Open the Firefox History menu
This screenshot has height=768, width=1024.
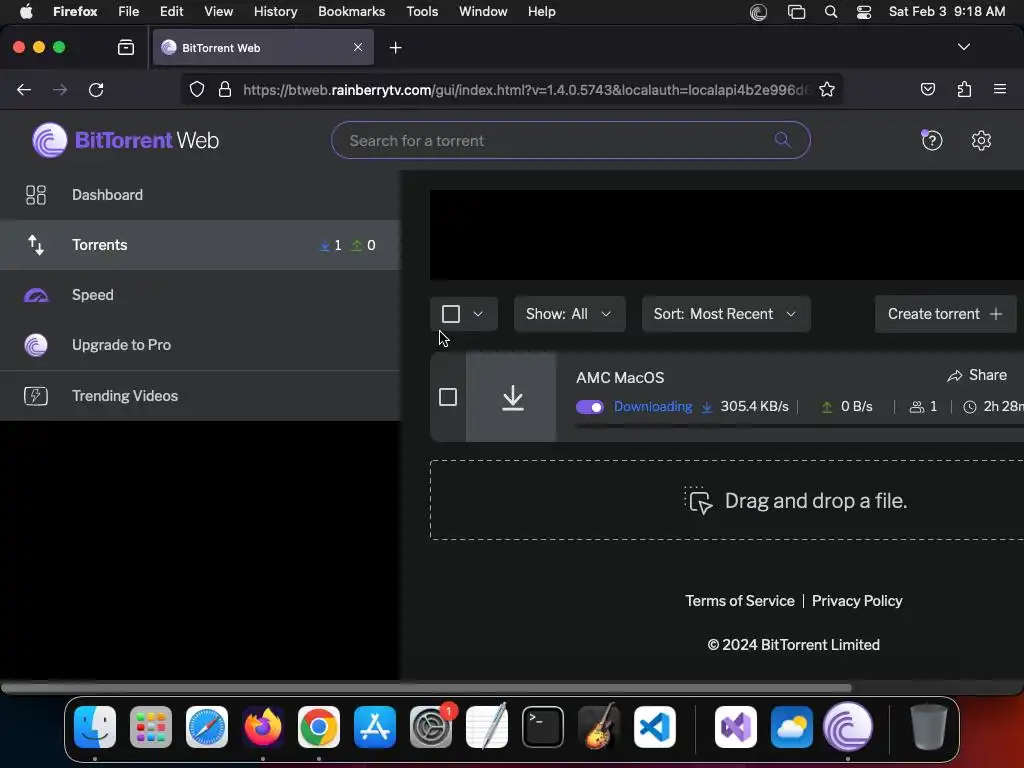275,12
